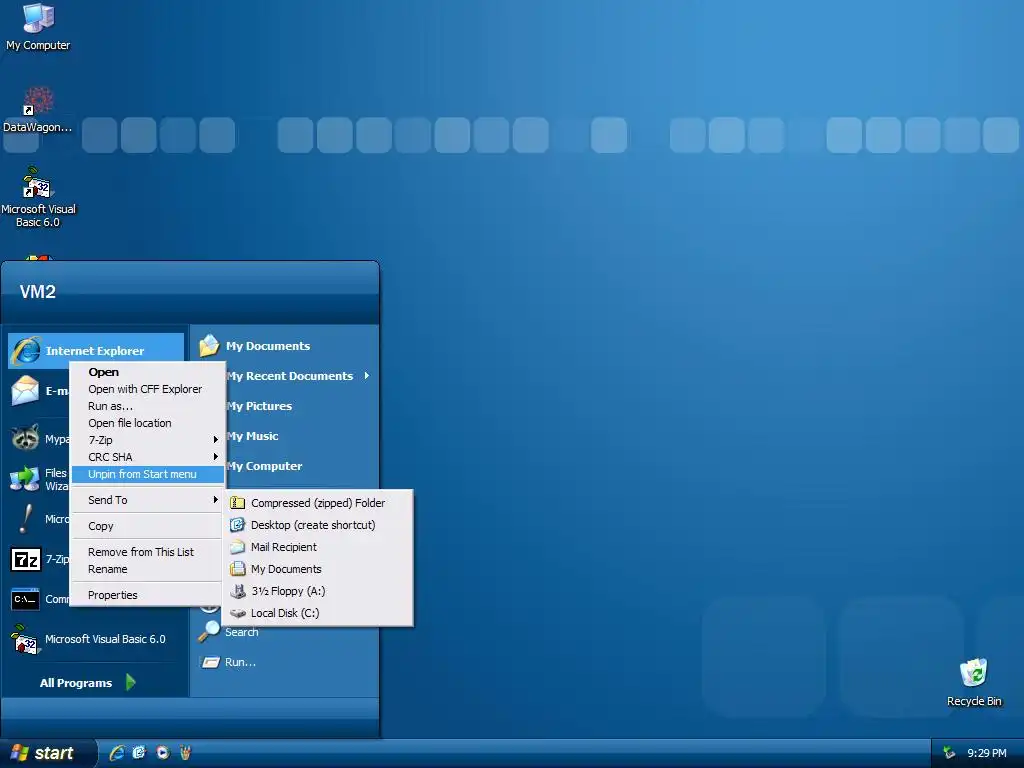The width and height of the screenshot is (1024, 768).
Task: Choose Open in the context menu
Action: click(x=148, y=372)
